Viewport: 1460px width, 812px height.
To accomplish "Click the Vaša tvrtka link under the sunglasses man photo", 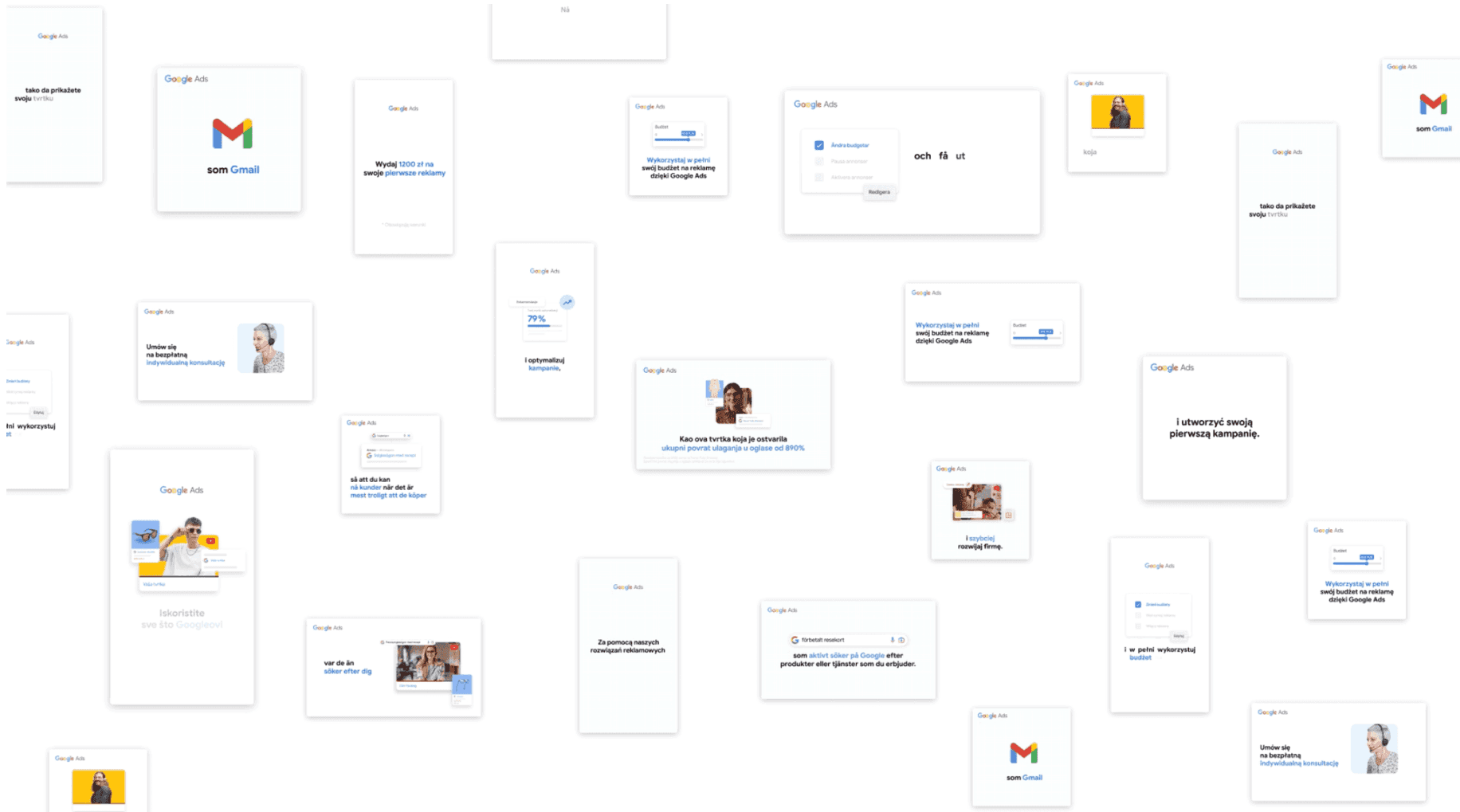I will (154, 584).
